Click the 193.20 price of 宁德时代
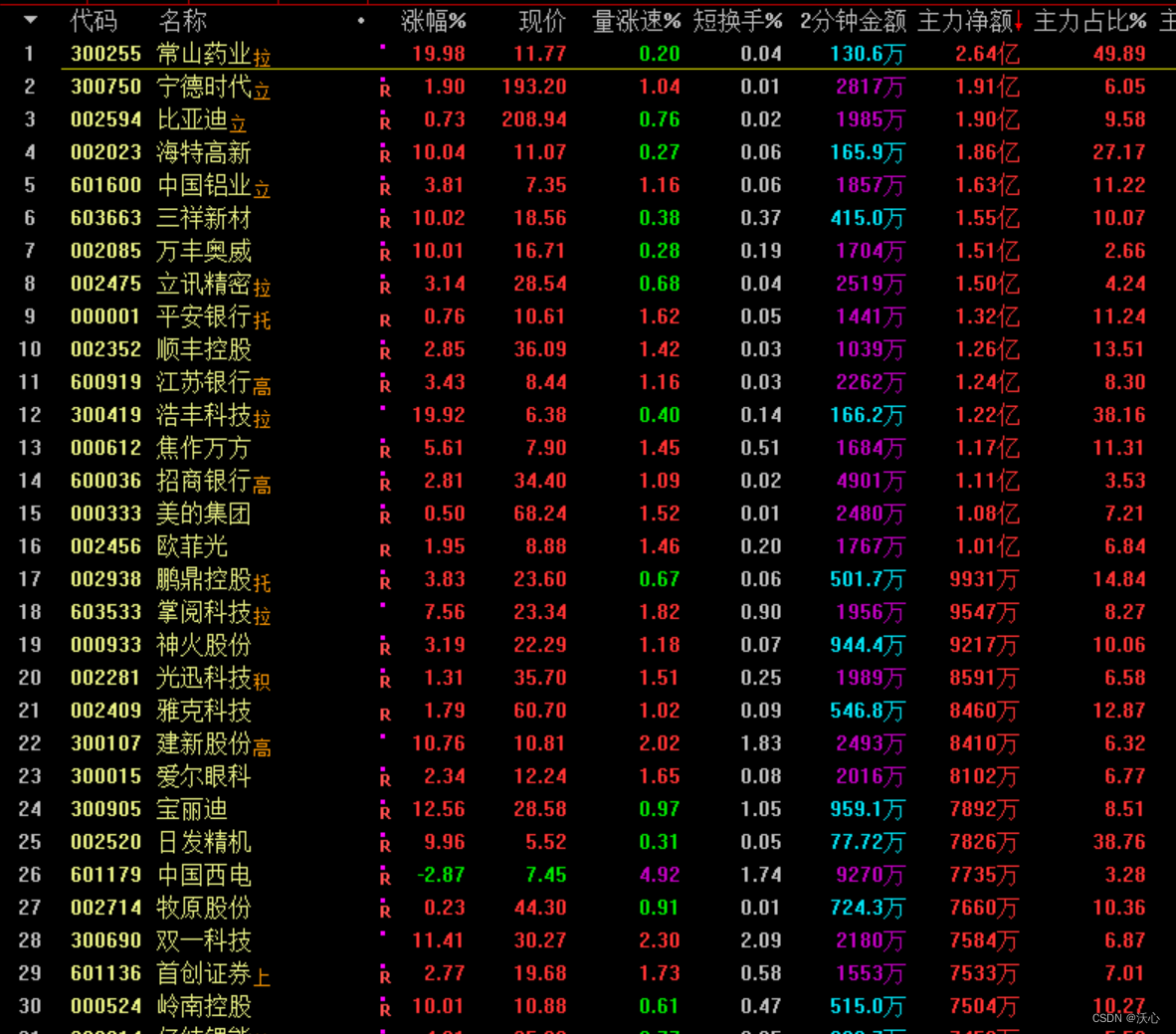Screen dimensions: 1176x1034 534,87
